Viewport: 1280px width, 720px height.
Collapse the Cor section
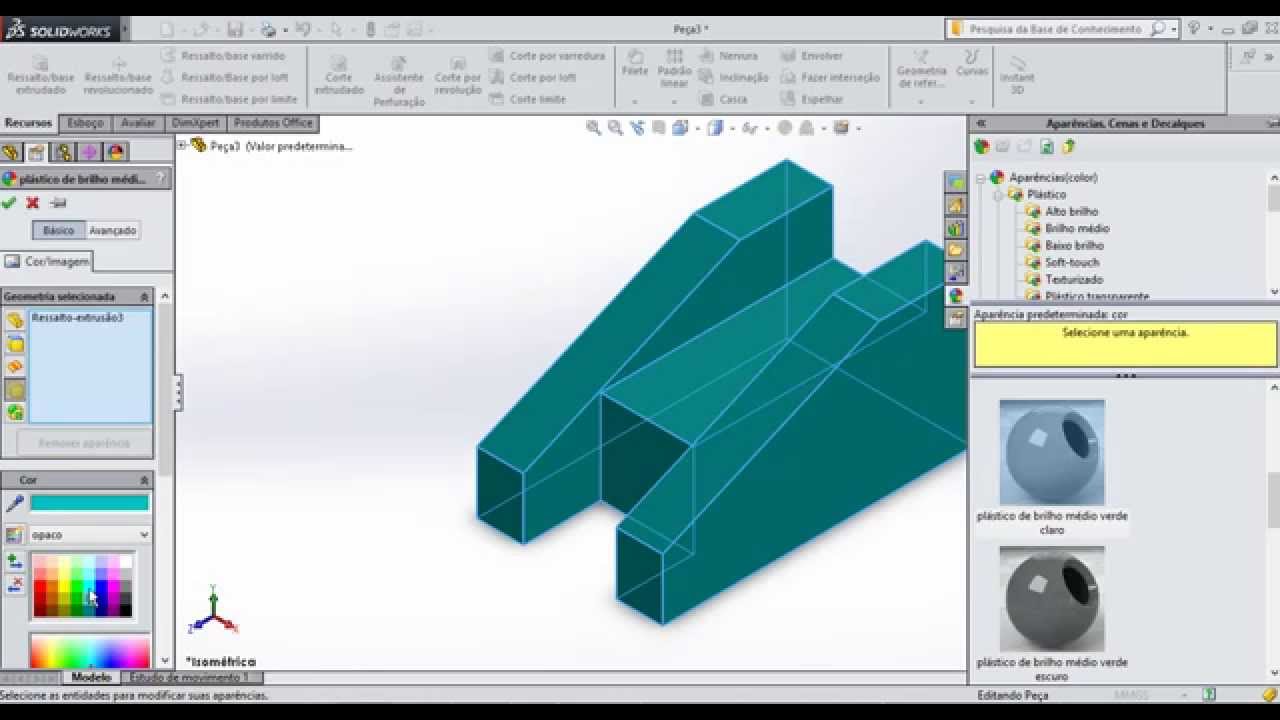(144, 481)
